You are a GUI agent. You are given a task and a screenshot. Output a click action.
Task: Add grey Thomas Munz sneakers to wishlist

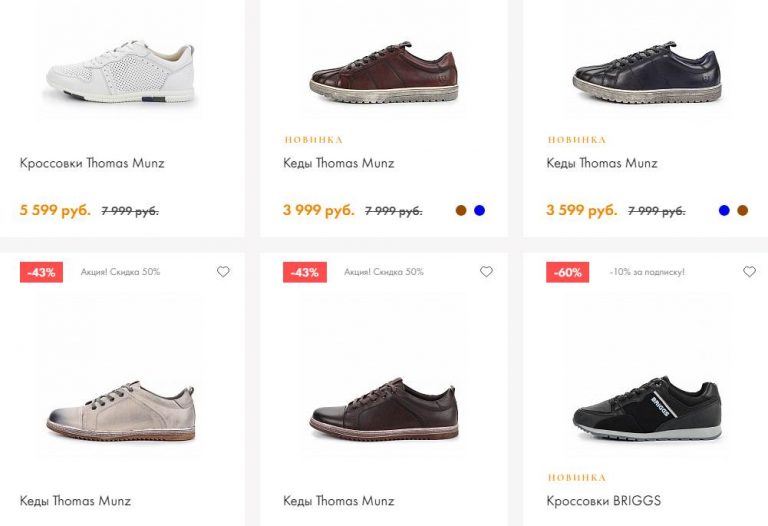tap(223, 272)
